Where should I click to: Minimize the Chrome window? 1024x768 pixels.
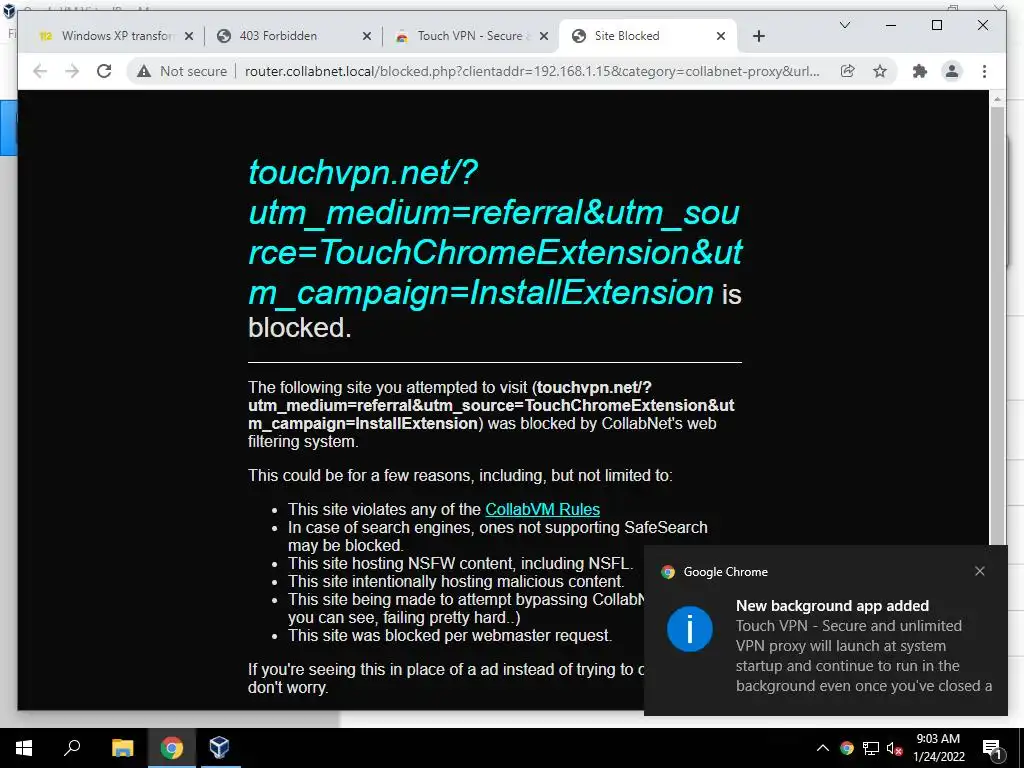[891, 25]
